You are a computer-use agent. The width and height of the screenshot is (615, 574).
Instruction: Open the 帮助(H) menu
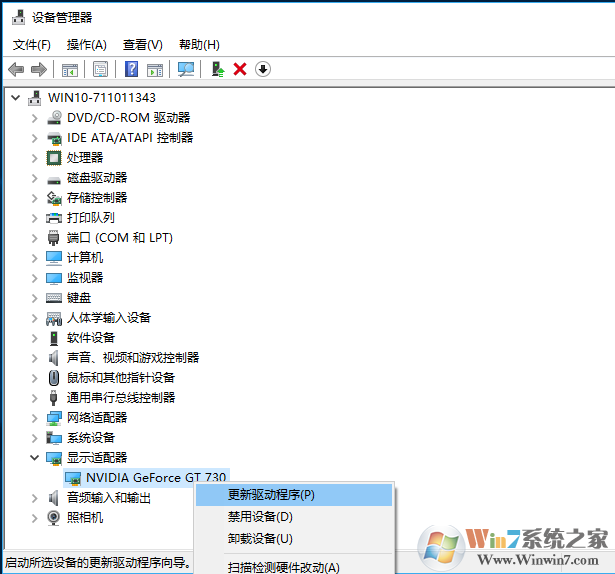199,45
